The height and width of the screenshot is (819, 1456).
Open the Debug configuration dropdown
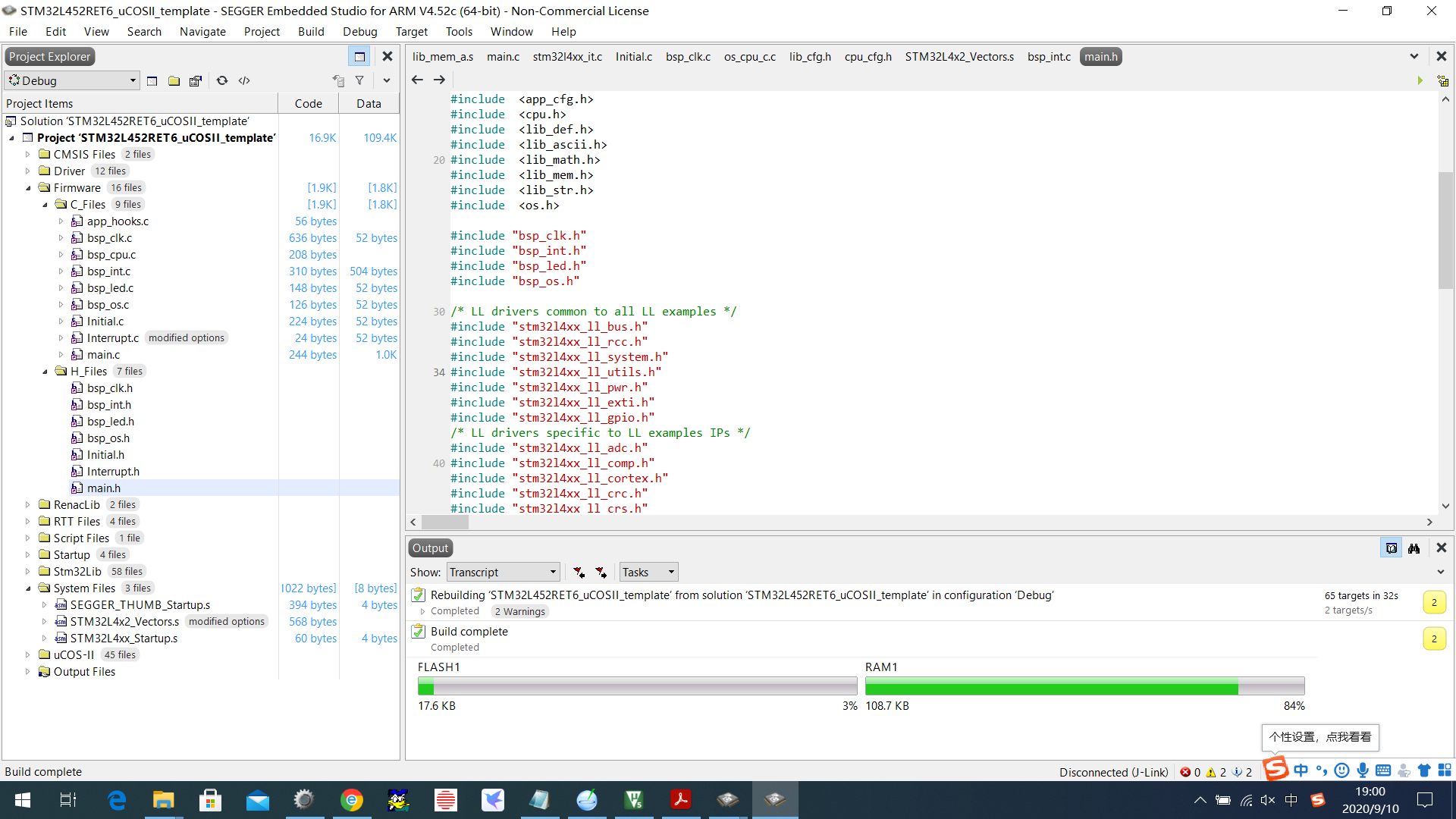pos(72,80)
